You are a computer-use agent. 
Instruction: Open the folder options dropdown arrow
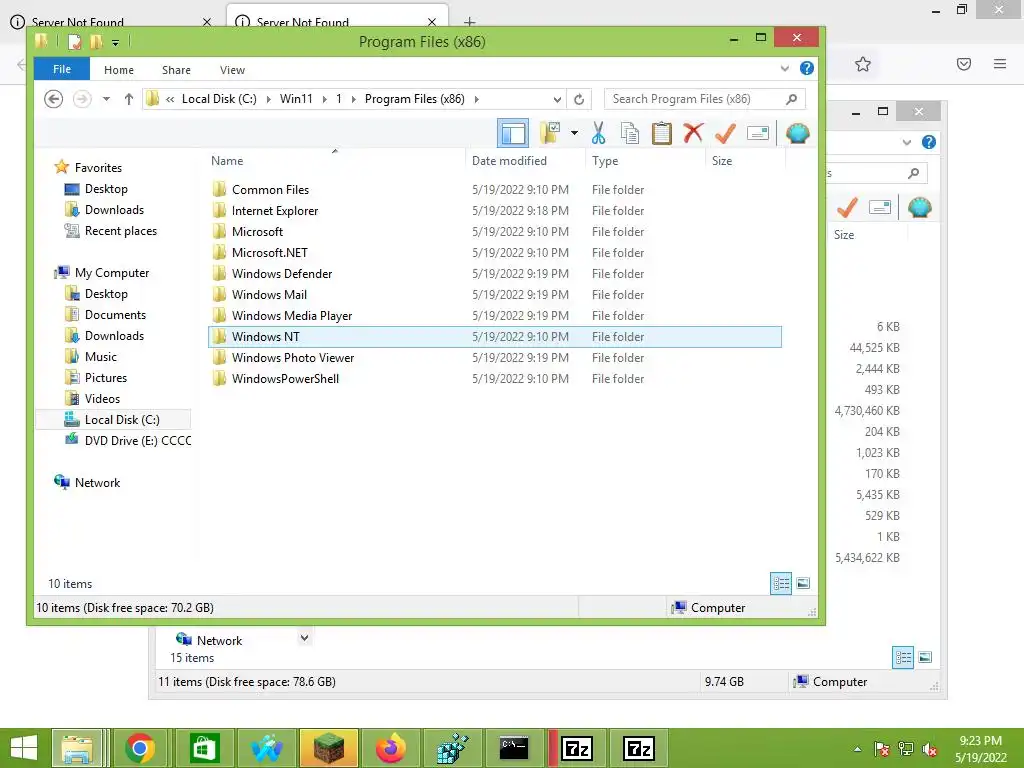[574, 133]
